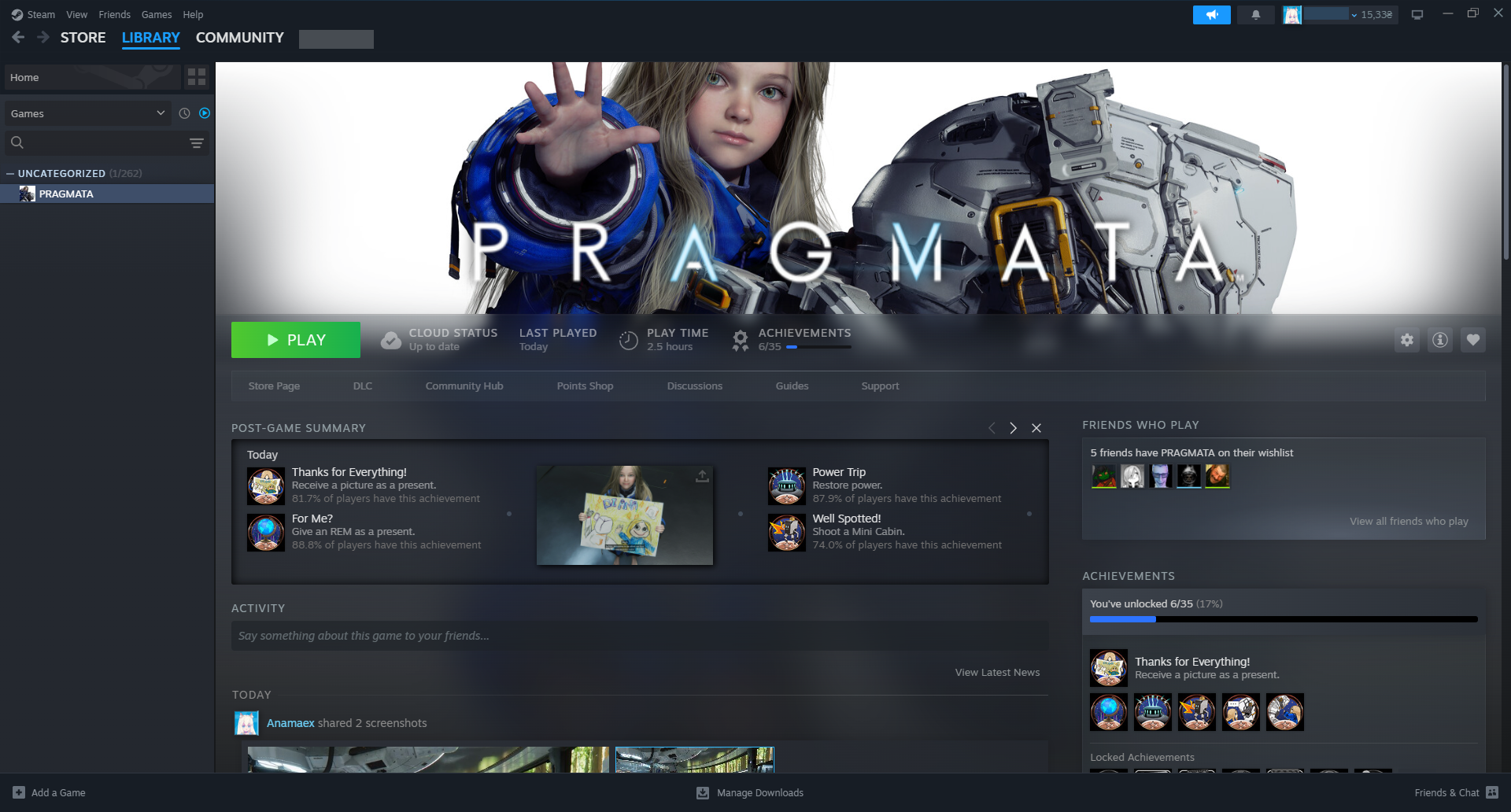Open Friends & Chat icon
1511x812 pixels.
[1492, 792]
